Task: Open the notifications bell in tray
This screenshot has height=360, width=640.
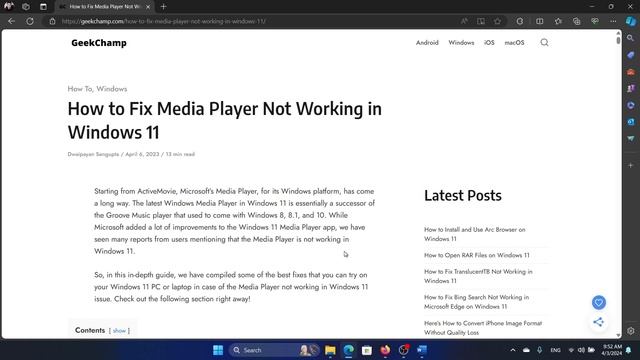Action: pyautogui.click(x=629, y=350)
